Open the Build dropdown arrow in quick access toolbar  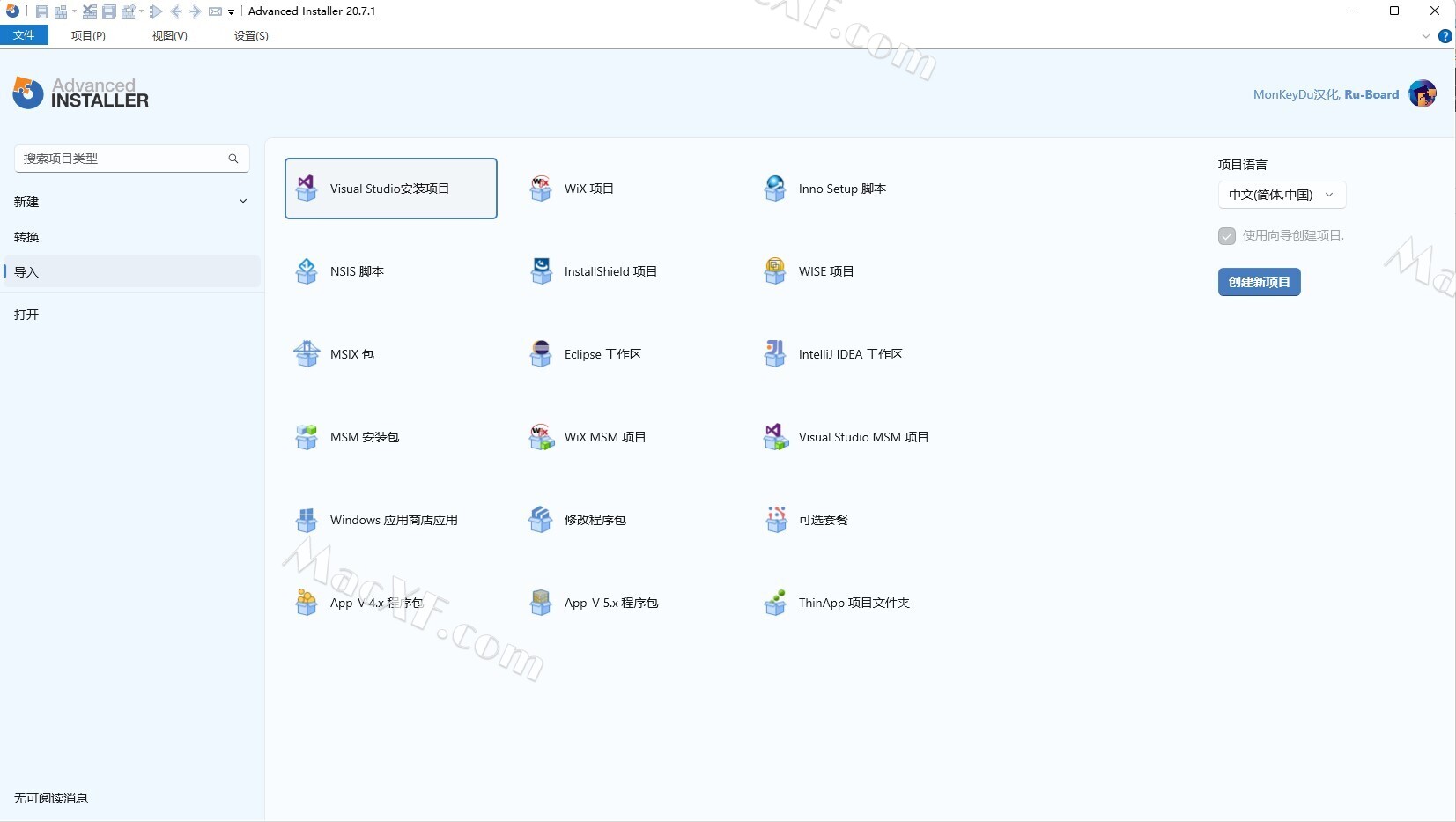point(74,11)
